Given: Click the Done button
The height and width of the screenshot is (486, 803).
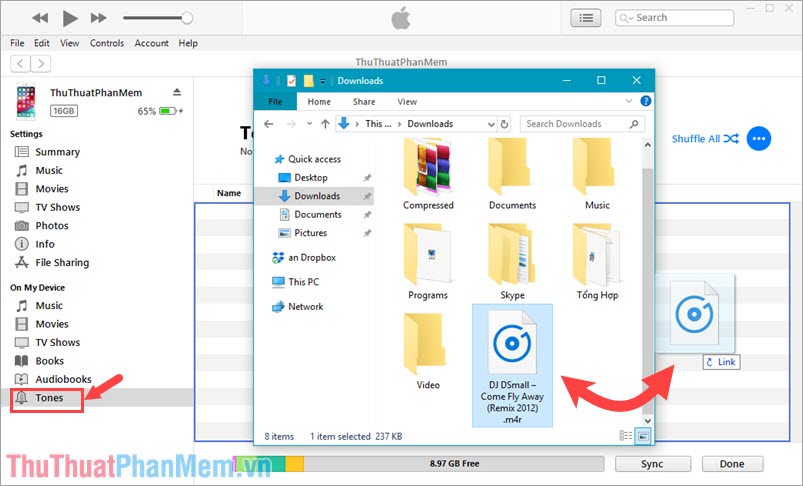Looking at the screenshot, I should click(732, 464).
